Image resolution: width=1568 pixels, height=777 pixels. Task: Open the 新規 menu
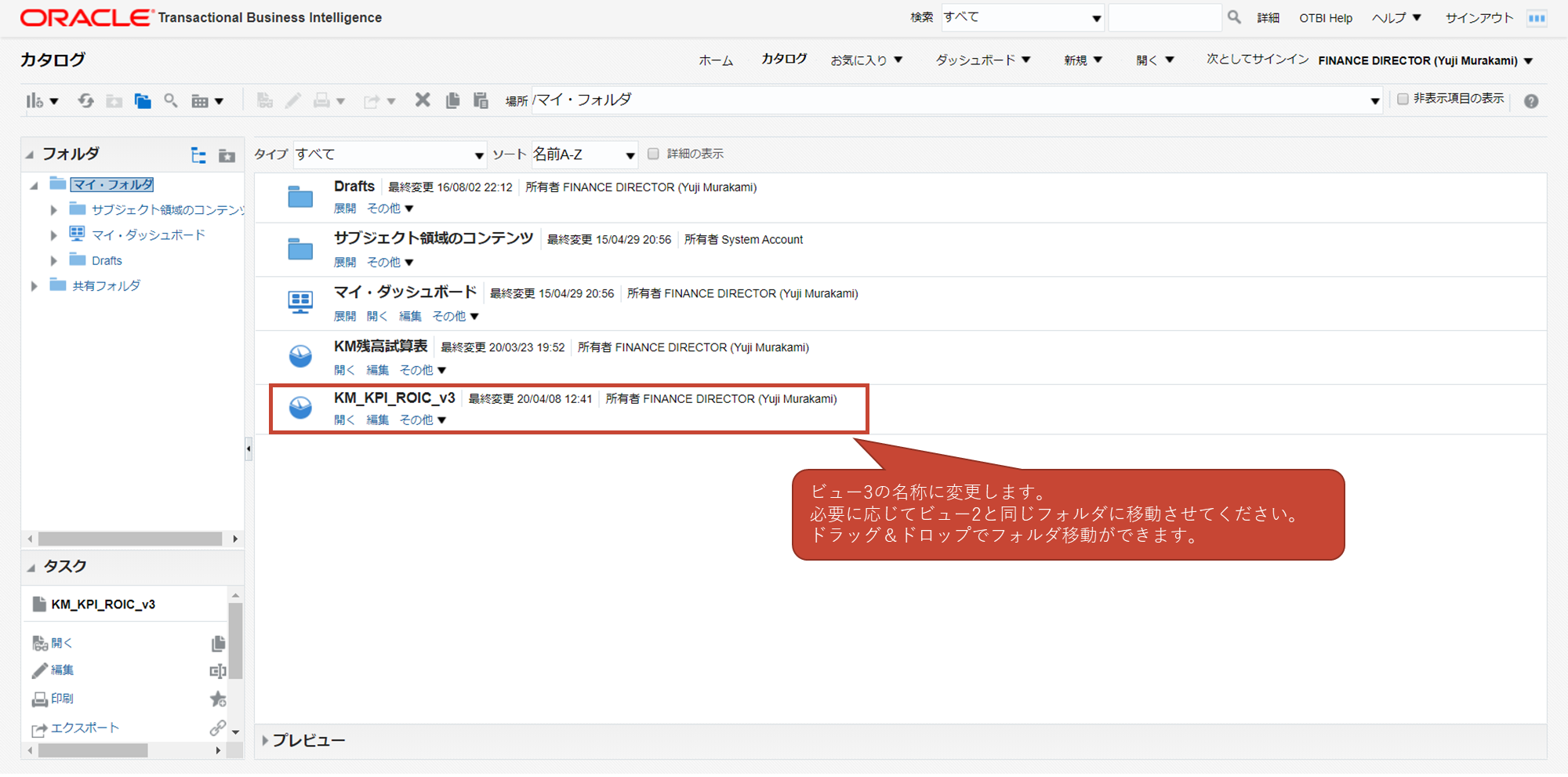point(1083,60)
